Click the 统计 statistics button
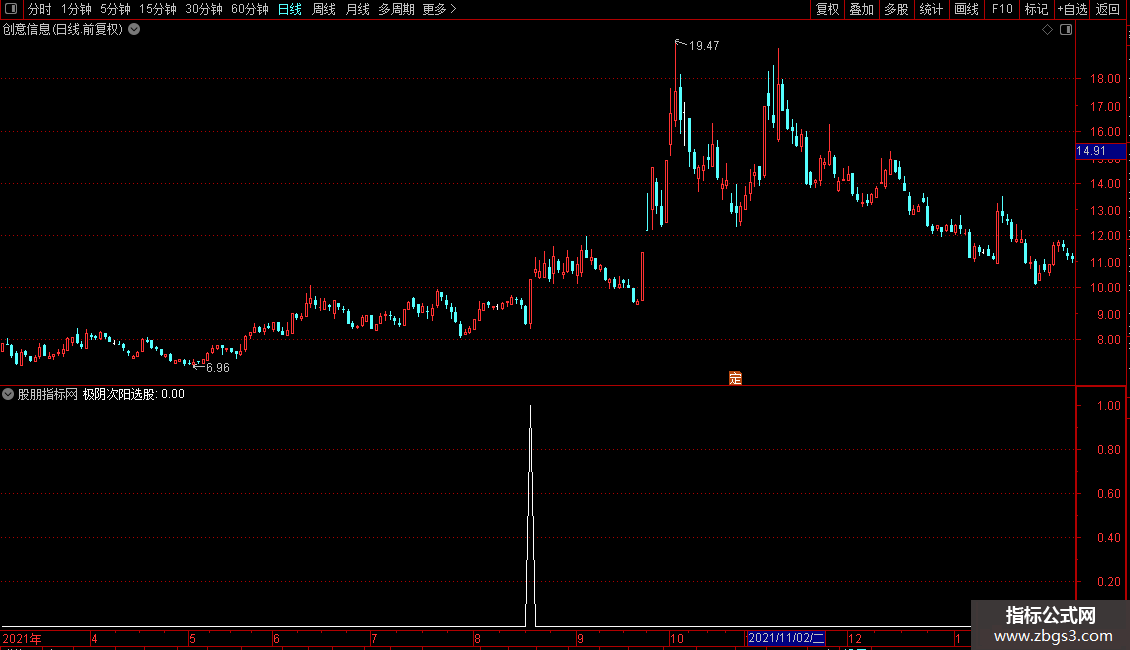Viewport: 1130px width, 650px height. point(931,9)
